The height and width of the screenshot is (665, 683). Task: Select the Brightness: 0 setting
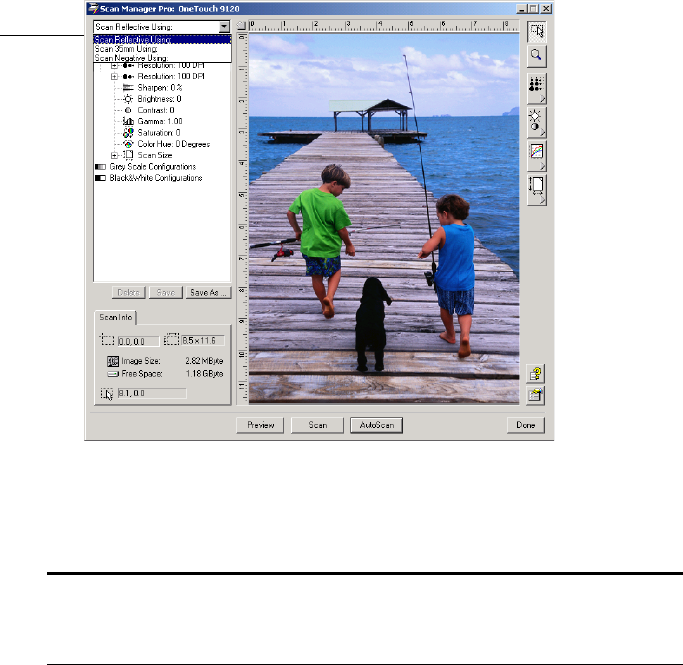159,99
